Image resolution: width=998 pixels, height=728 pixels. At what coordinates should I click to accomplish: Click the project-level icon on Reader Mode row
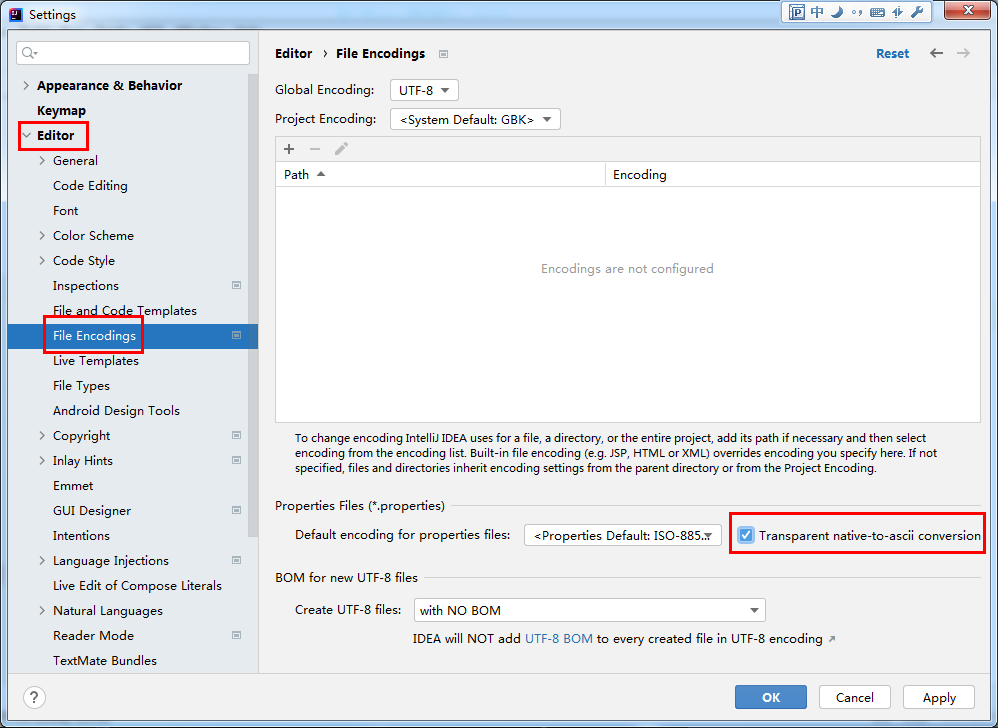237,635
